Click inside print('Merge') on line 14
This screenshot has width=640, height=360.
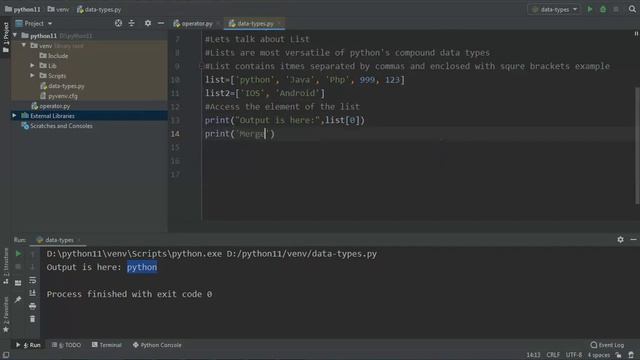[x=240, y=133]
